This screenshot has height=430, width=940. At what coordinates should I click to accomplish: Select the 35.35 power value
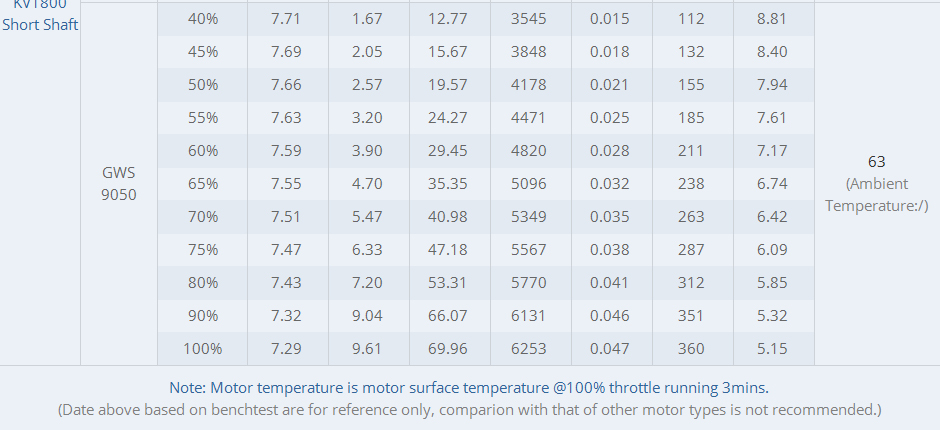pos(448,184)
